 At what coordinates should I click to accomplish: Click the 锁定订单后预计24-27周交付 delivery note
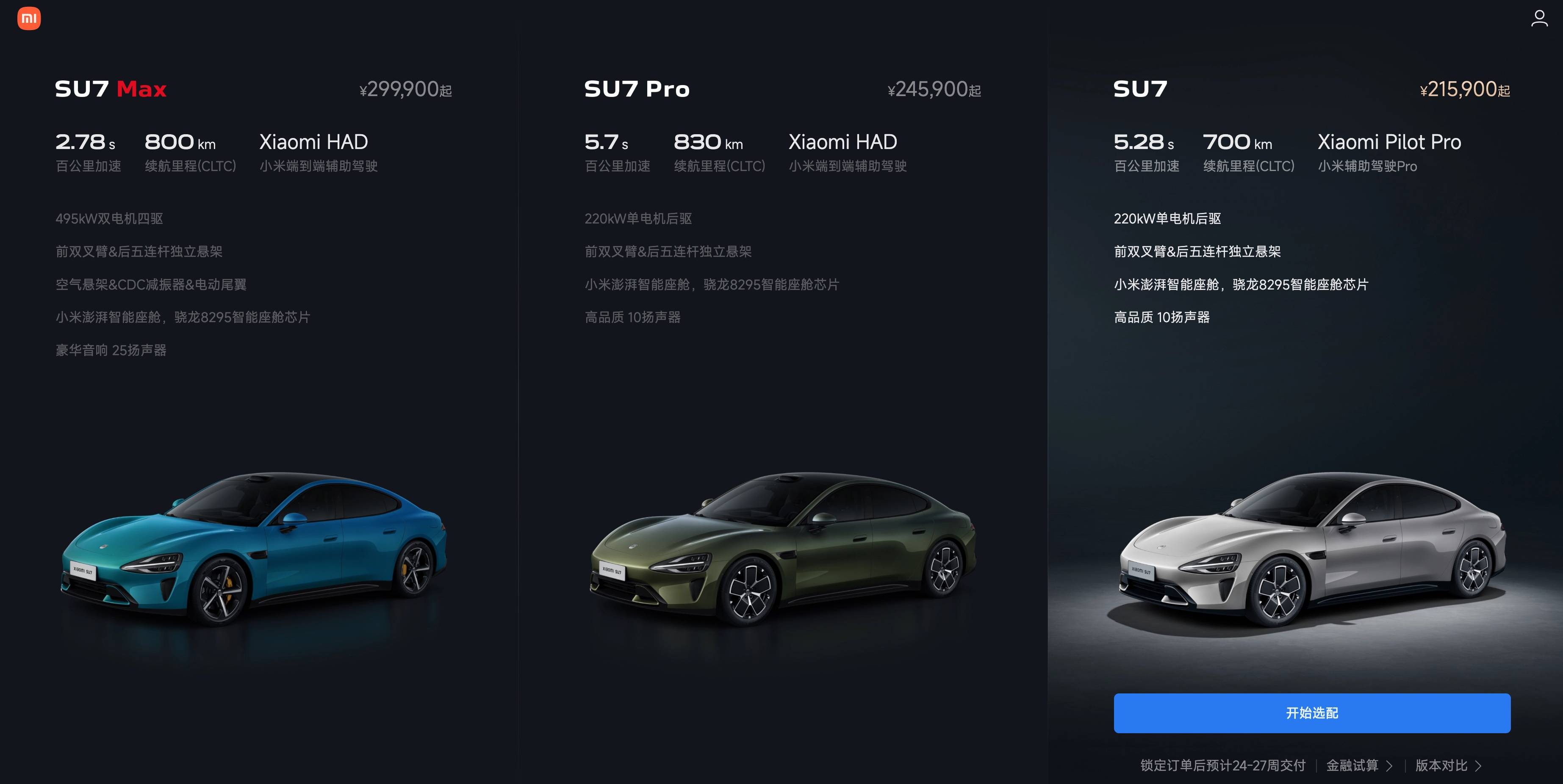coord(1222,765)
